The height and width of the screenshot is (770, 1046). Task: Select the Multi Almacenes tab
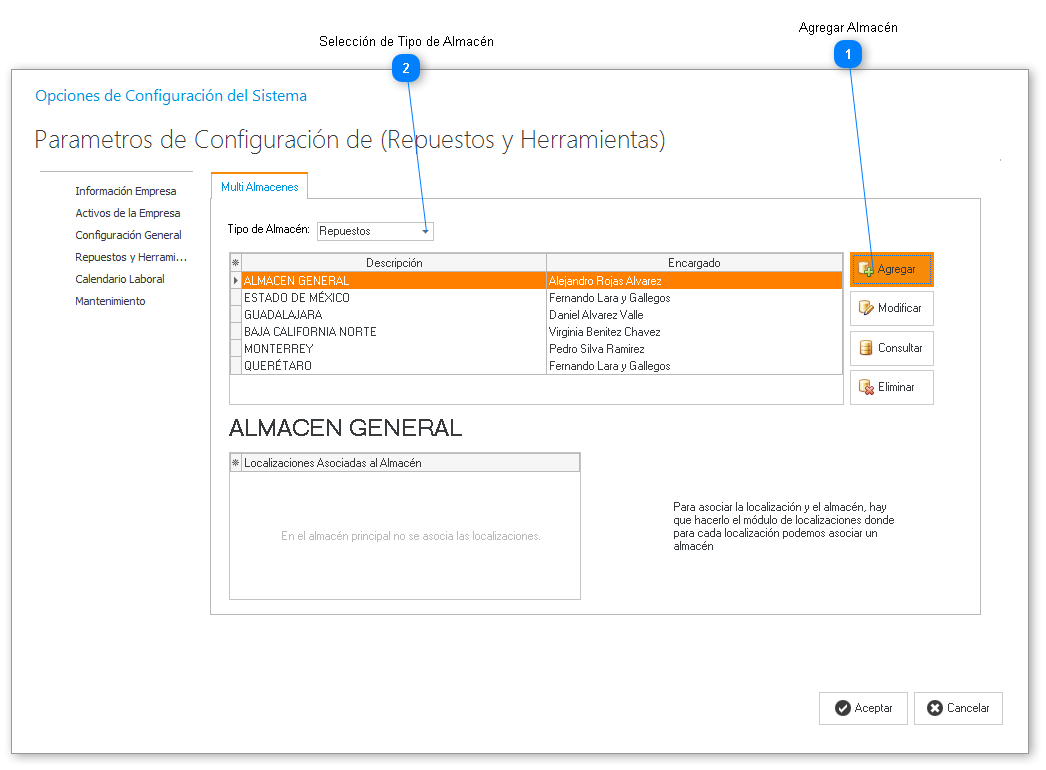click(259, 187)
